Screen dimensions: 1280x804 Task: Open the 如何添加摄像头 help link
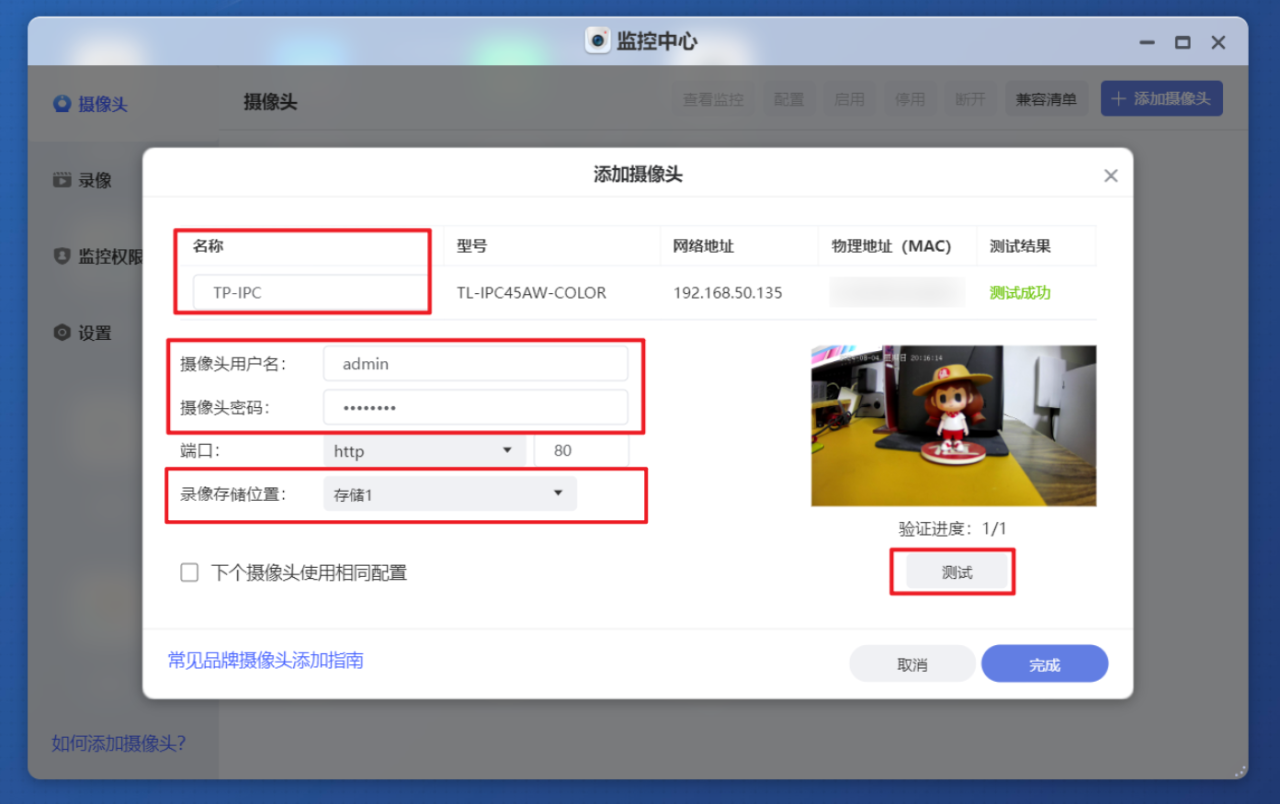pos(120,744)
